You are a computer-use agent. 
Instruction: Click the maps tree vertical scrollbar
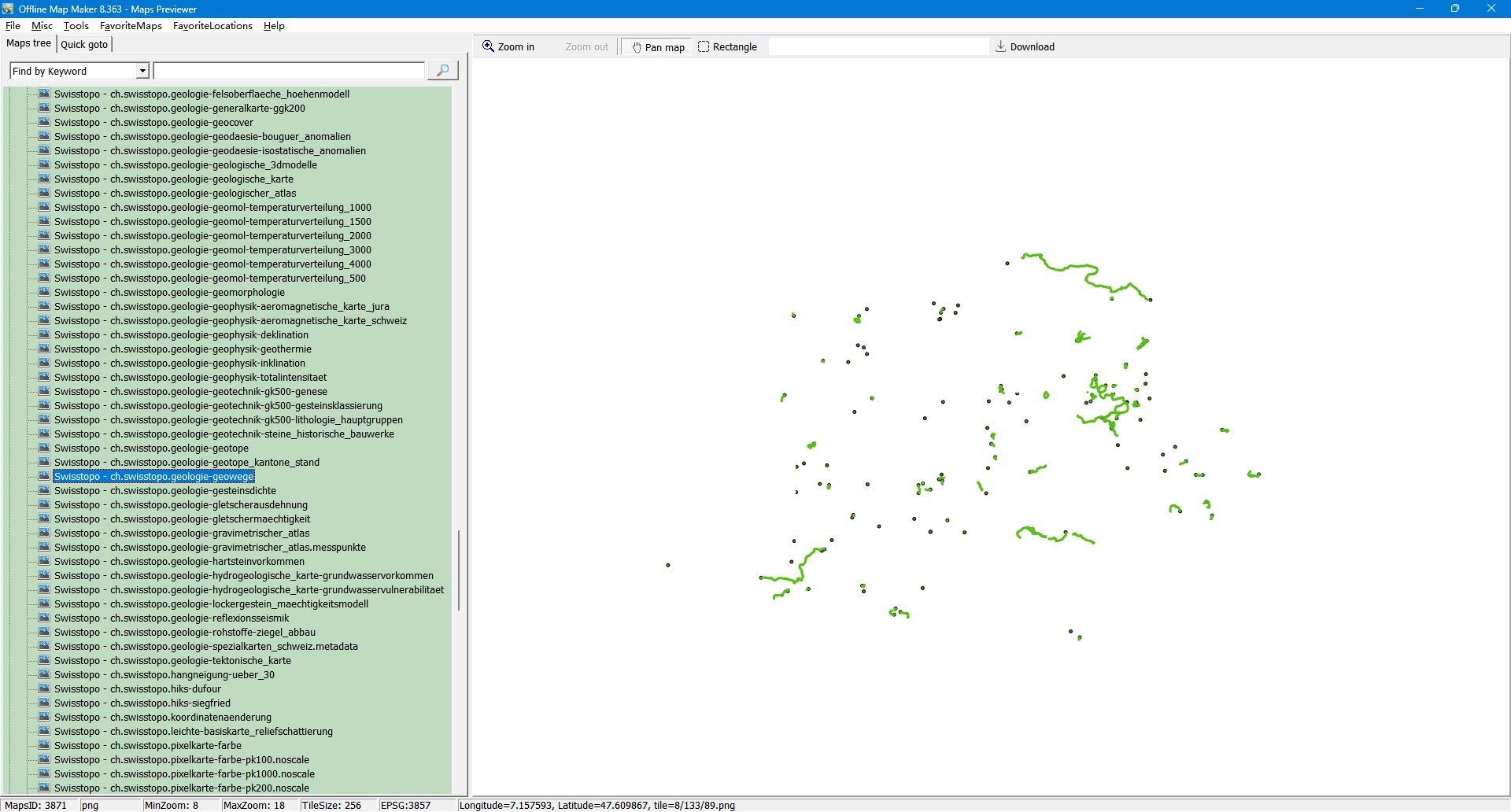459,570
